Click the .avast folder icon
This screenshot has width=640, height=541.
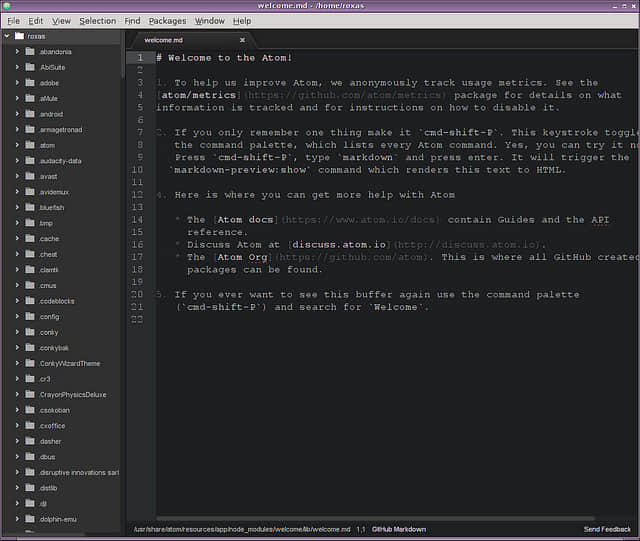pyautogui.click(x=30, y=176)
